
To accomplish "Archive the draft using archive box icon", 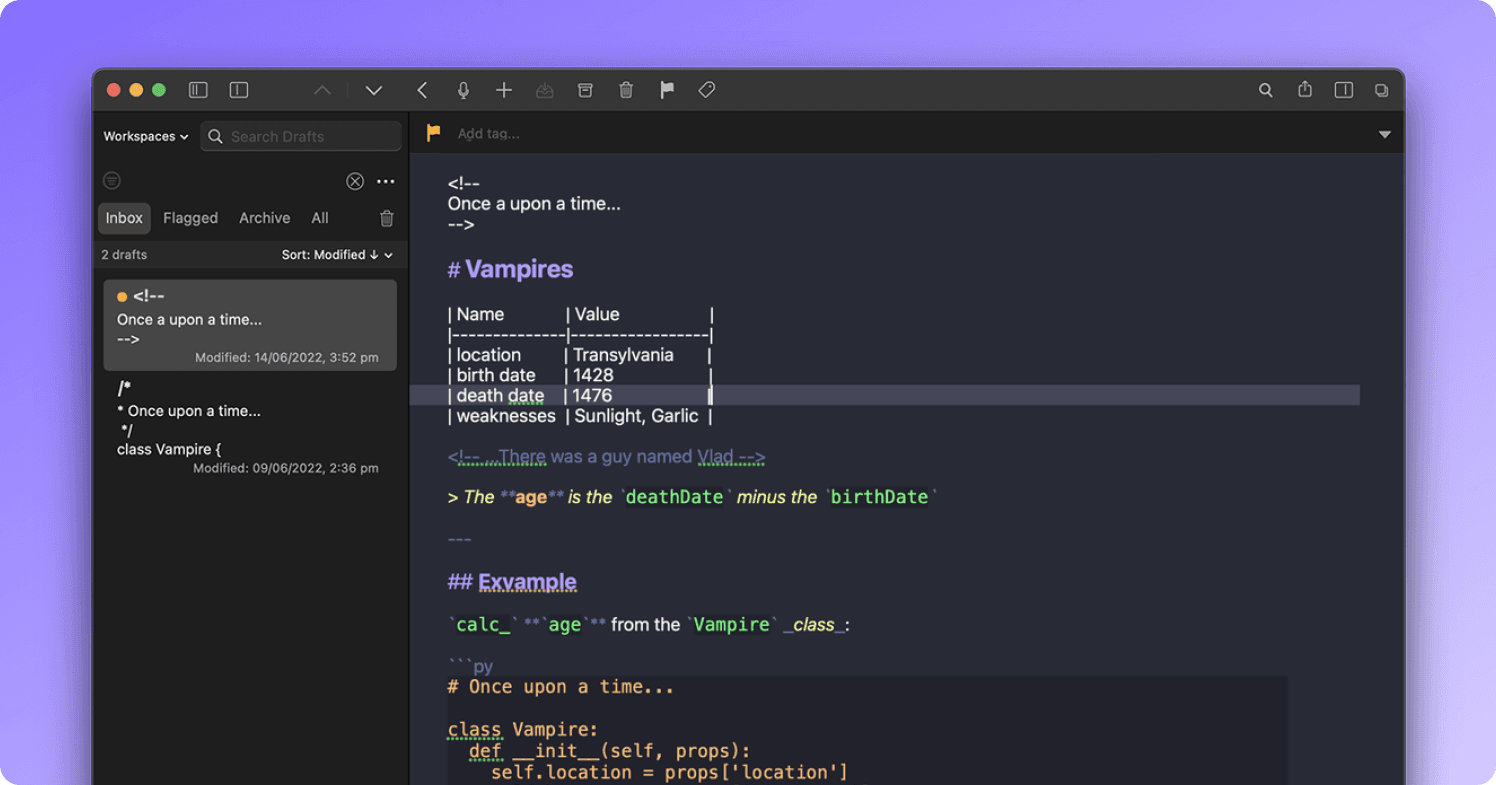I will pos(585,90).
